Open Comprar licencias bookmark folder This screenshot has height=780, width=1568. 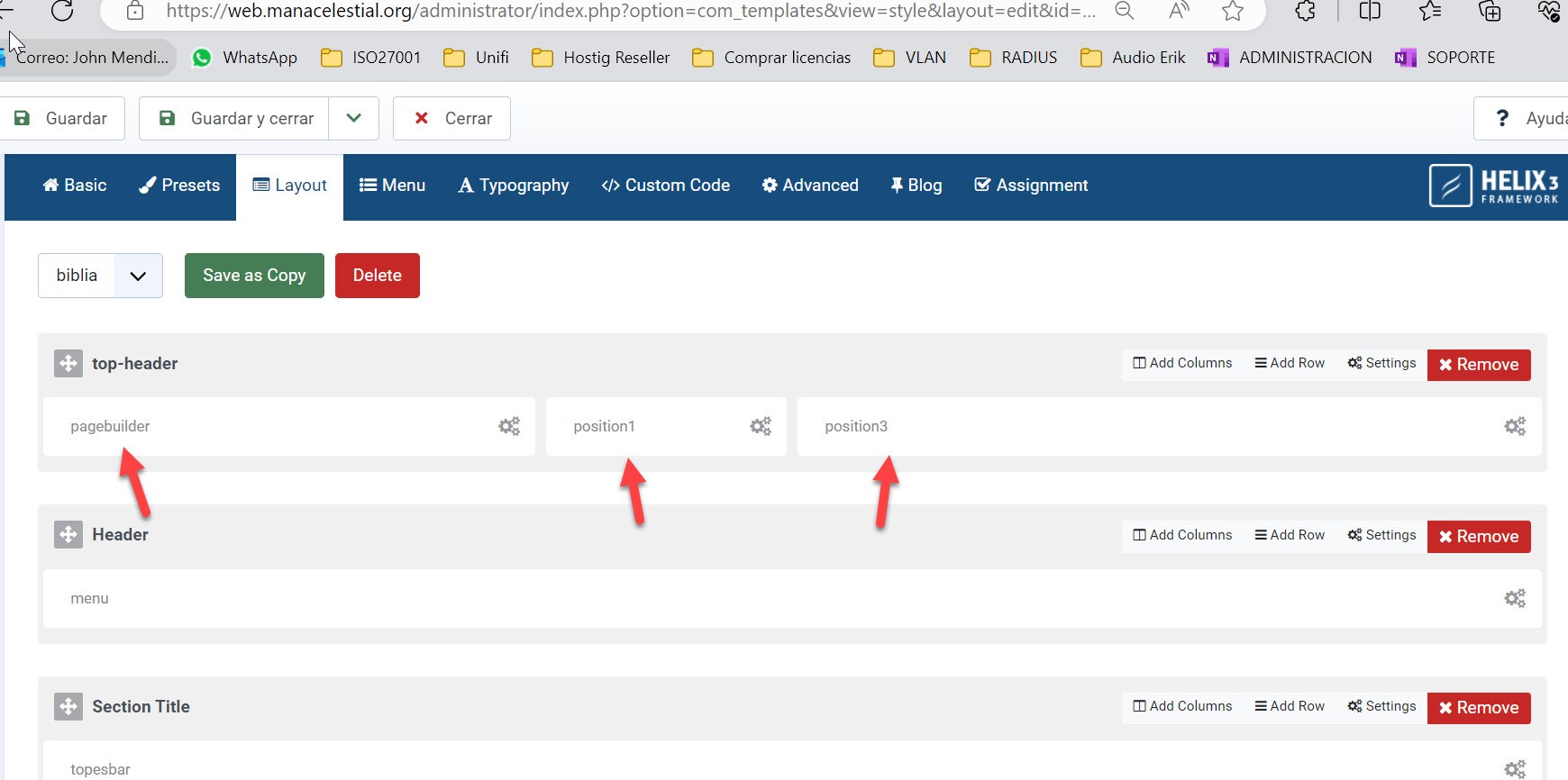(771, 58)
